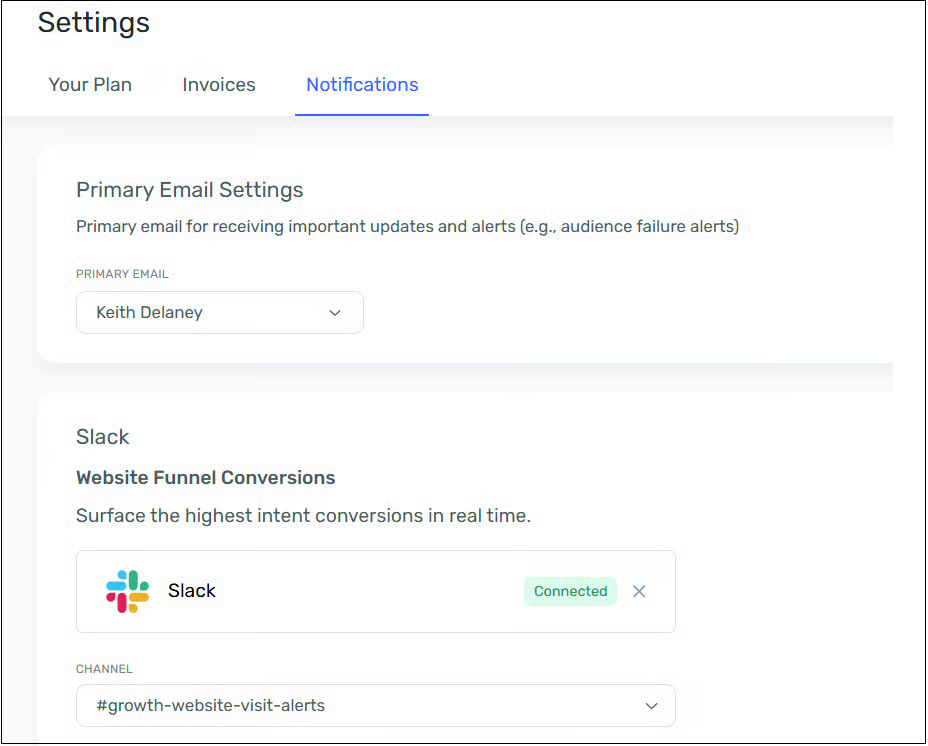The height and width of the screenshot is (746, 928).
Task: Click the Primary Email Settings heading
Action: point(189,190)
